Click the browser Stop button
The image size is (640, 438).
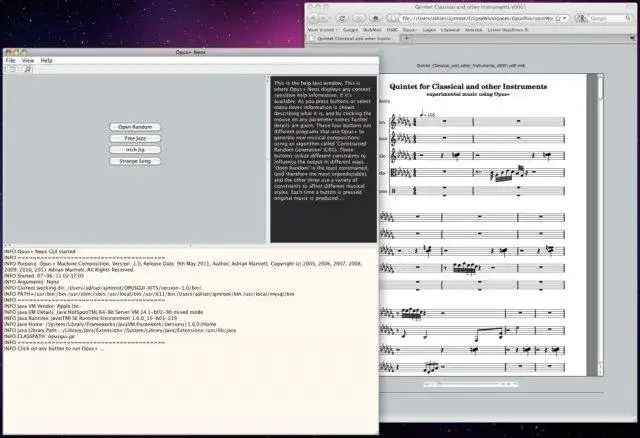359,18
